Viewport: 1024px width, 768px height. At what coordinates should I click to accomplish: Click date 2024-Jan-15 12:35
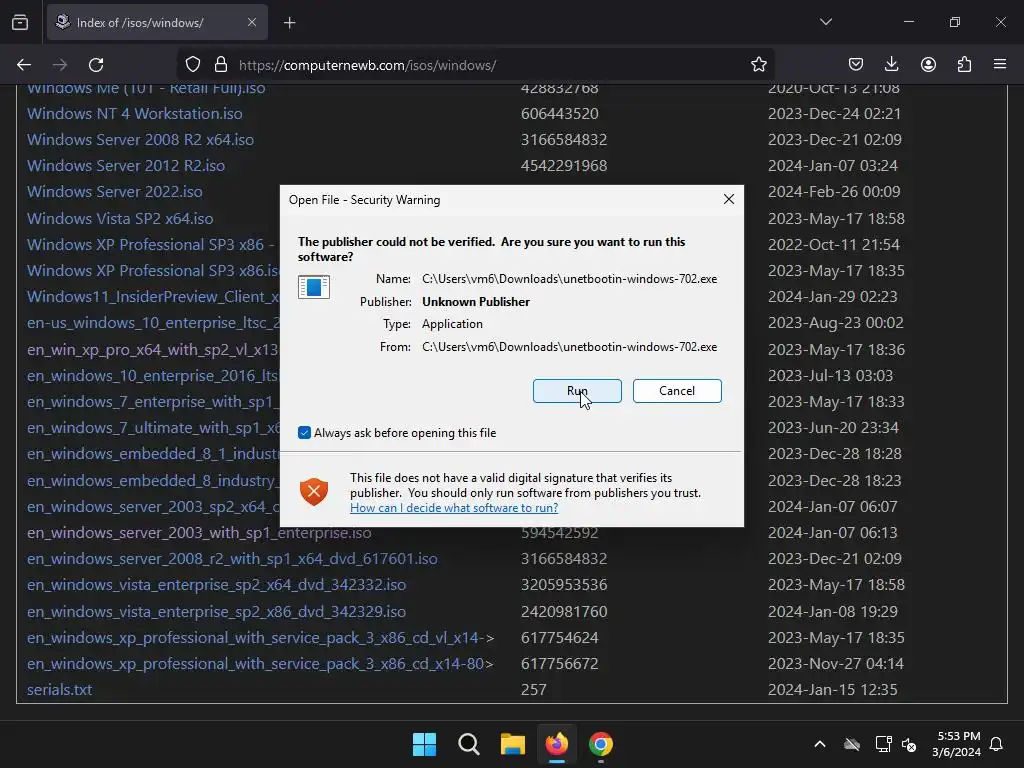click(833, 690)
